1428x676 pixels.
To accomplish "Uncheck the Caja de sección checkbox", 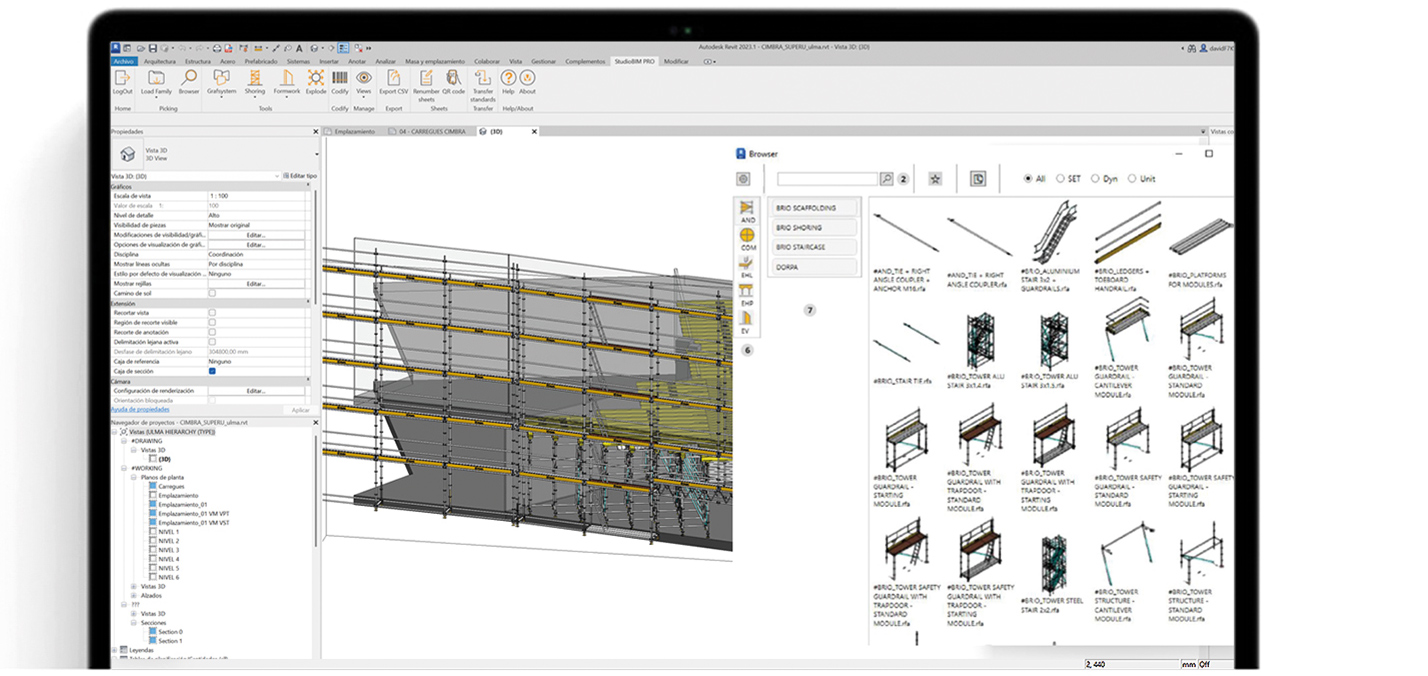I will pos(212,370).
